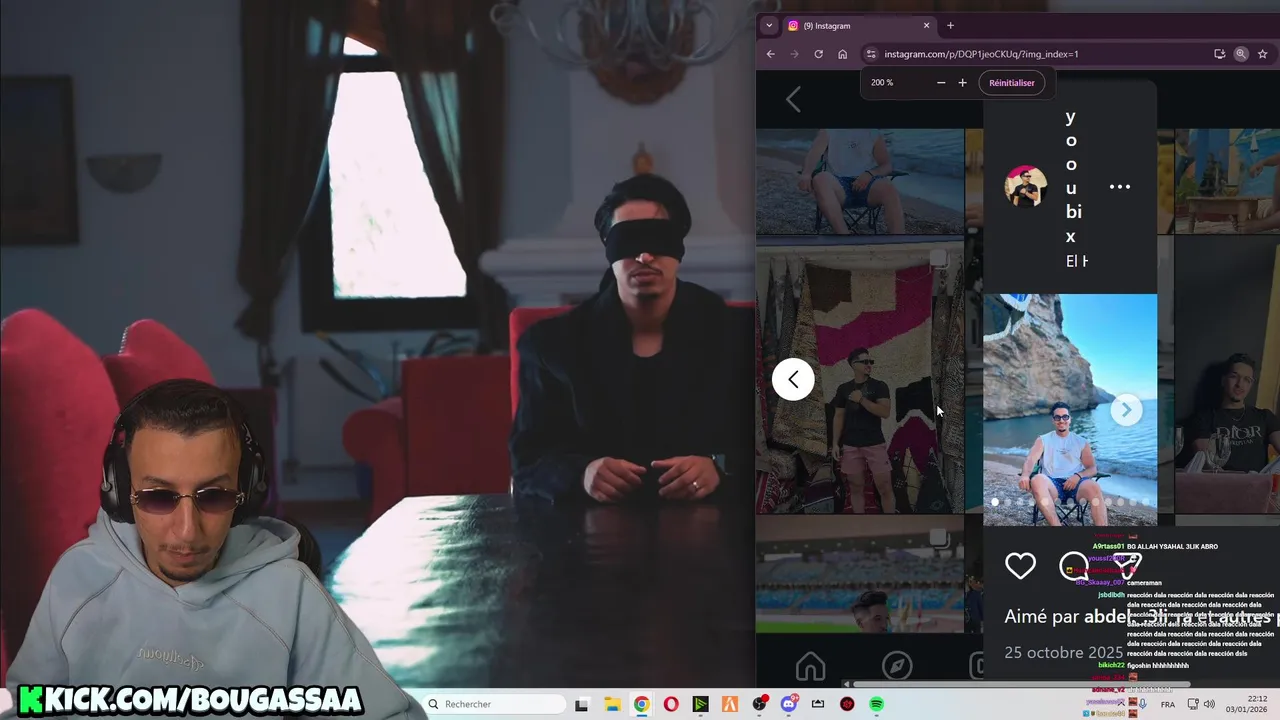The width and height of the screenshot is (1280, 720).
Task: Switch to Chrome on the taskbar
Action: tap(641, 704)
